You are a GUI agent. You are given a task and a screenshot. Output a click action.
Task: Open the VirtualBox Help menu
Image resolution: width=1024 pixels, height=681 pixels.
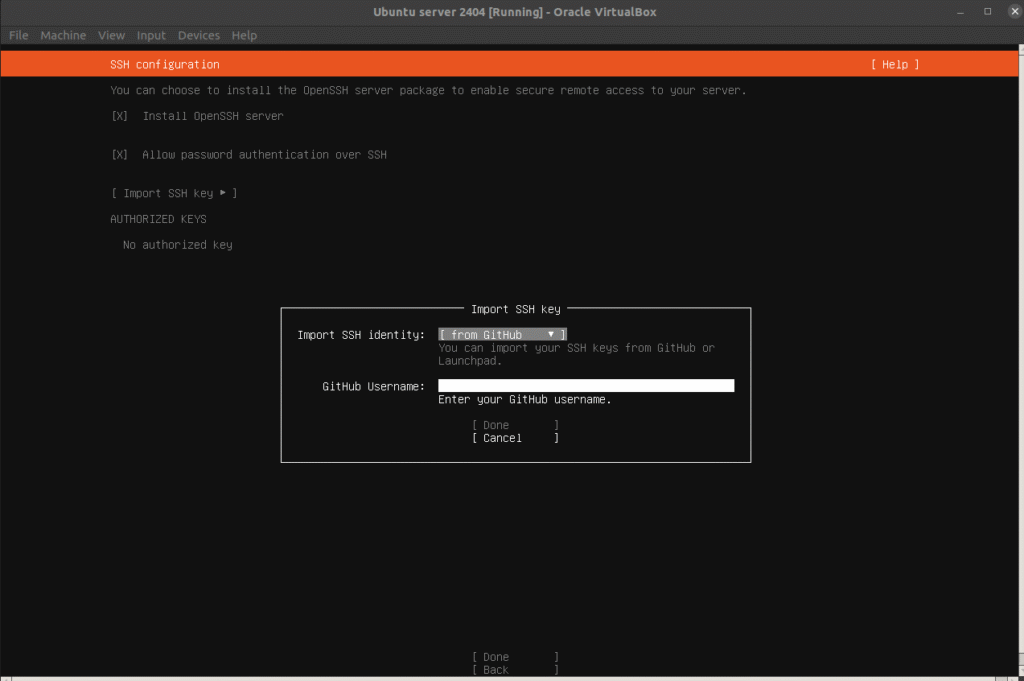click(244, 35)
